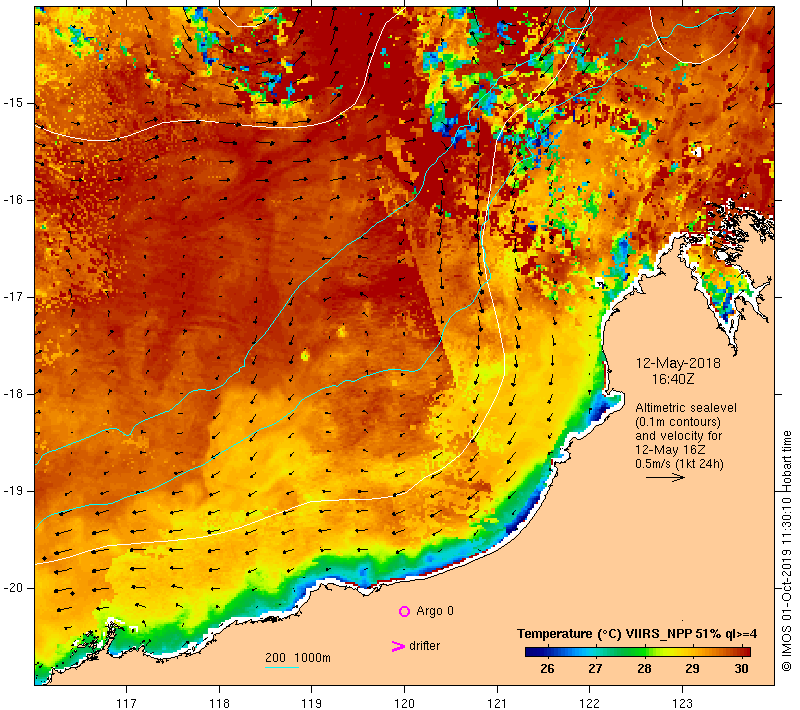This screenshot has width=800, height=710.
Task: Click the '12-May 16Z' caption line
Action: [x=670, y=450]
